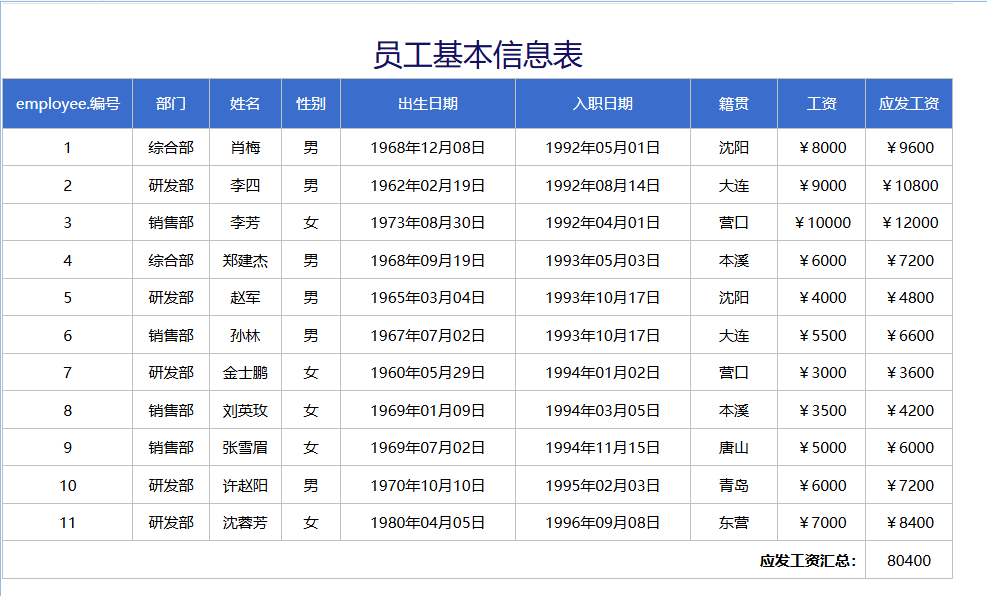
Task: Click the name cell 许赵阳
Action: [x=245, y=485]
